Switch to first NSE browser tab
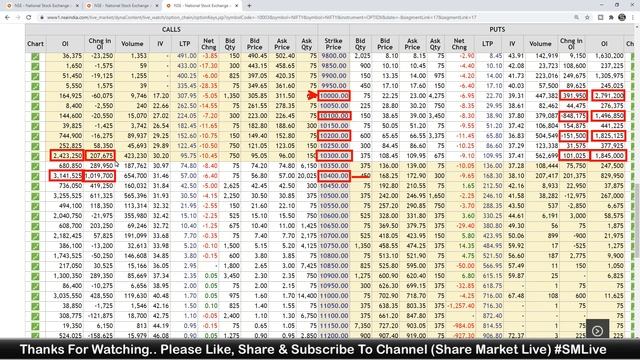Viewport: 640px width, 360px height. pyautogui.click(x=41, y=6)
